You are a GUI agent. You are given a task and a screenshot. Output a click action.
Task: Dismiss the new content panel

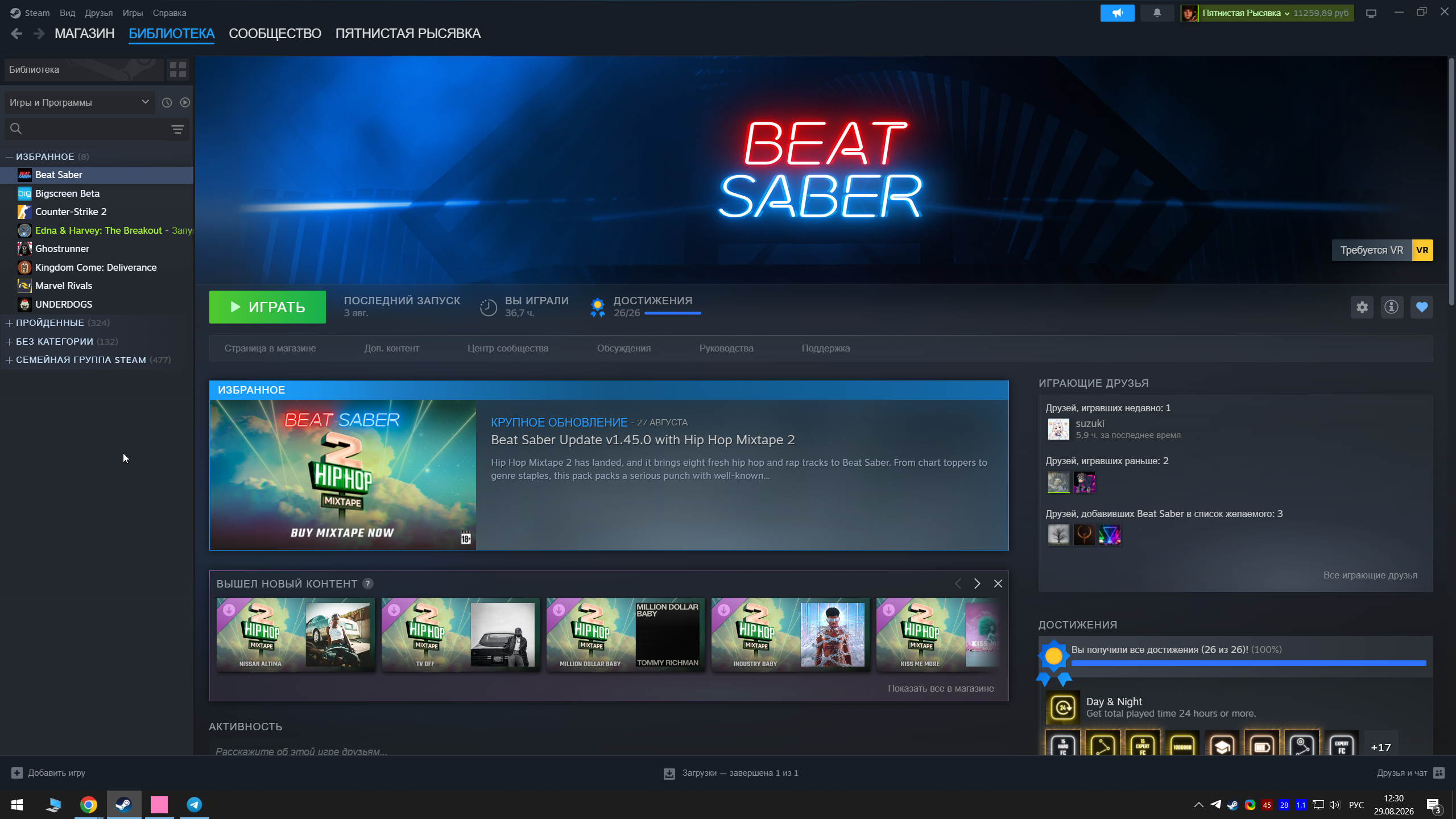point(998,584)
